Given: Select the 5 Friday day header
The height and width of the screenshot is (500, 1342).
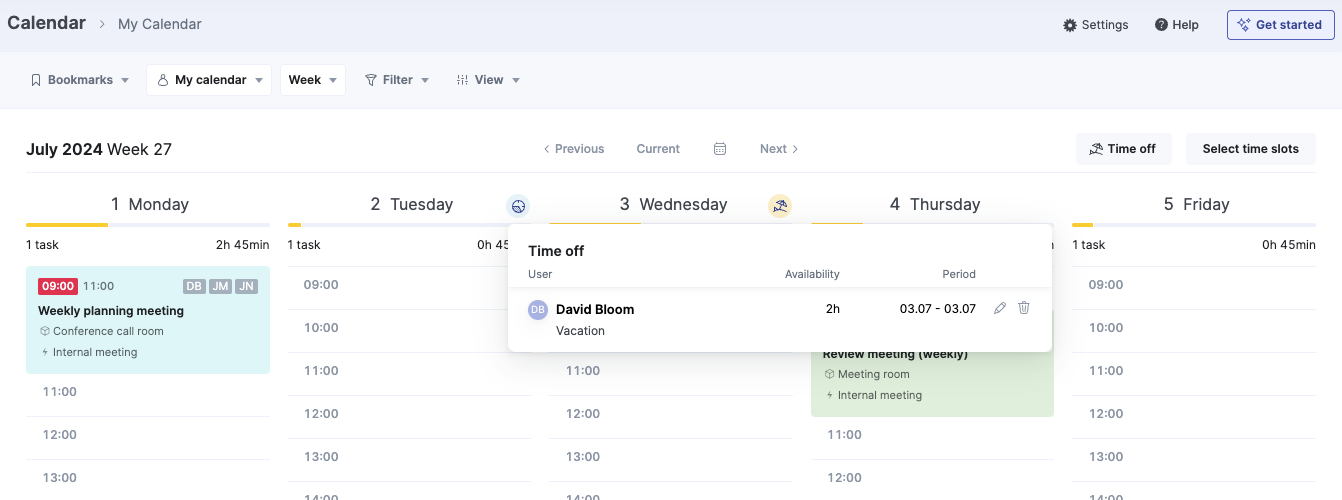Looking at the screenshot, I should [1196, 204].
